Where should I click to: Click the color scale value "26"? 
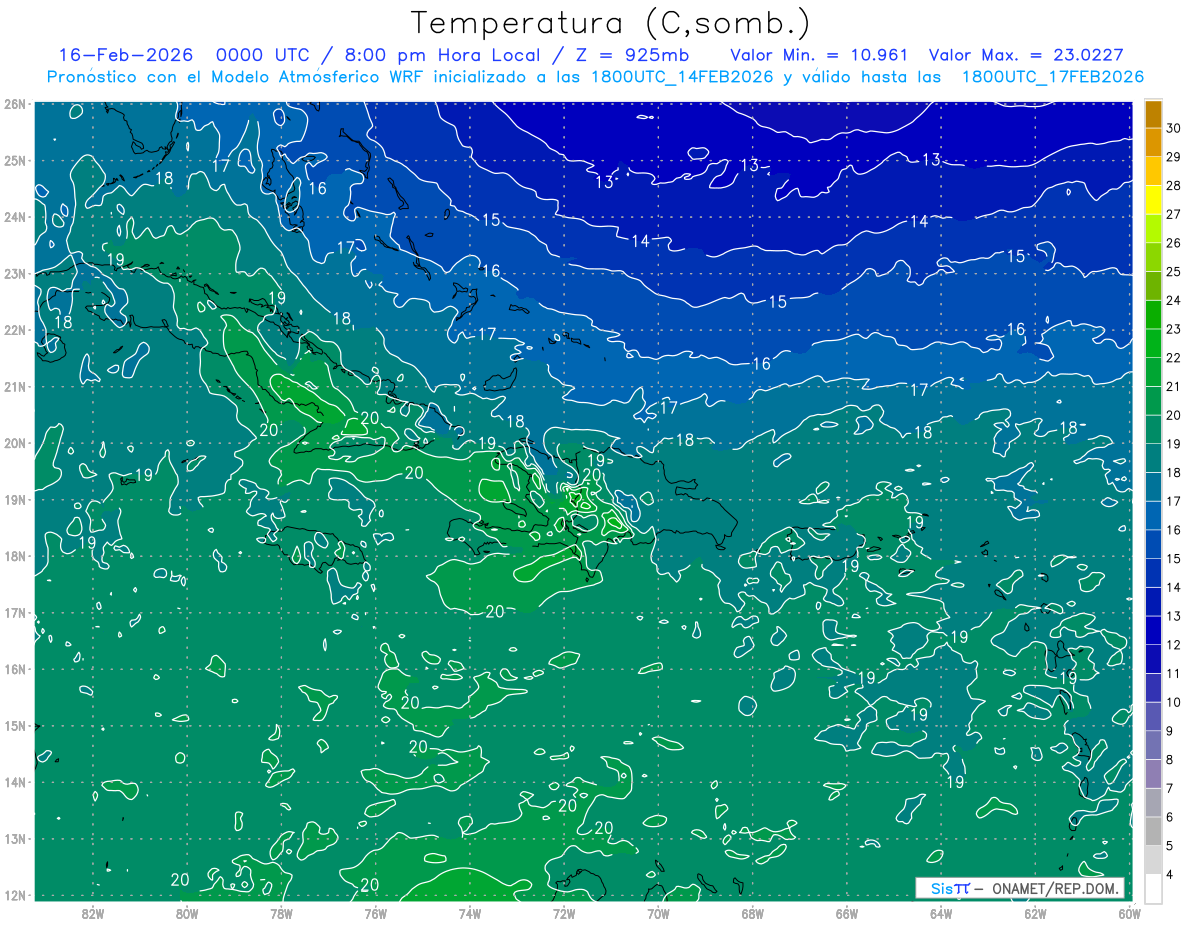pyautogui.click(x=1174, y=243)
